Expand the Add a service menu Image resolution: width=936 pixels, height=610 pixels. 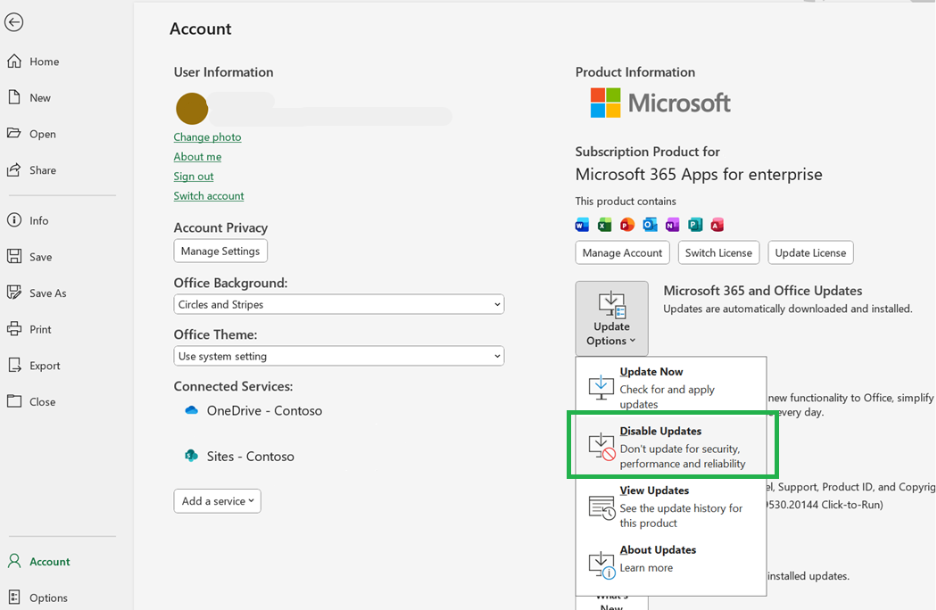217,500
